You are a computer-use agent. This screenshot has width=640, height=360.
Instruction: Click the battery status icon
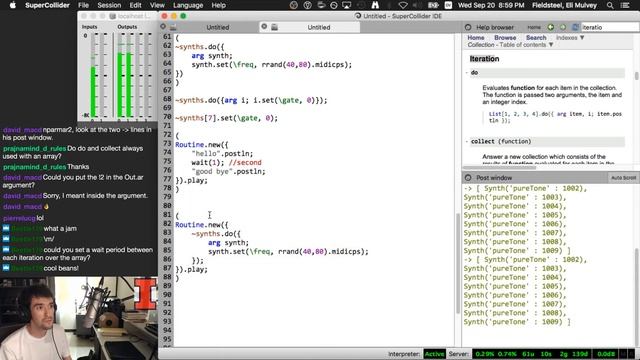pyautogui.click(x=433, y=5)
